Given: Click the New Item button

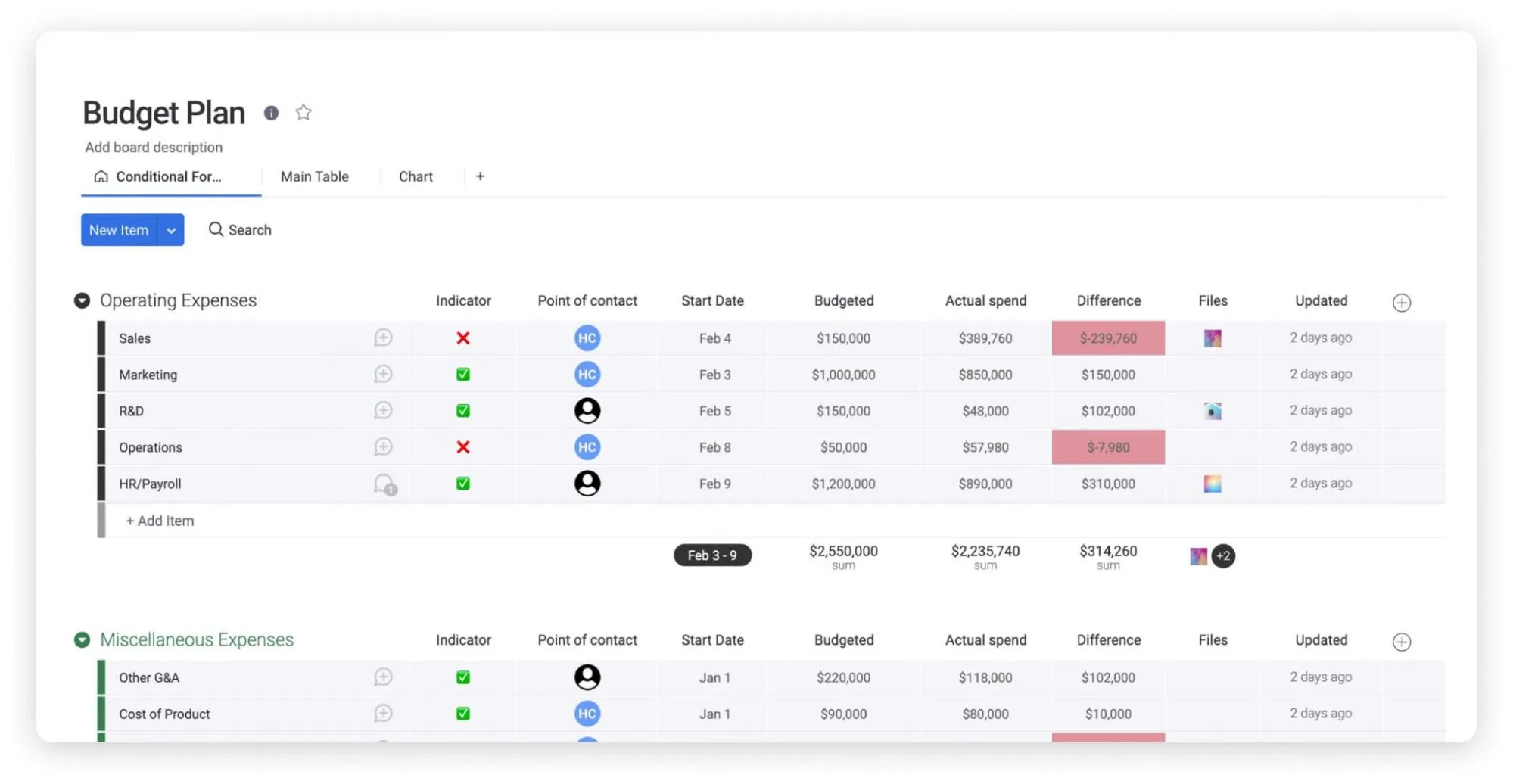Looking at the screenshot, I should point(119,230).
